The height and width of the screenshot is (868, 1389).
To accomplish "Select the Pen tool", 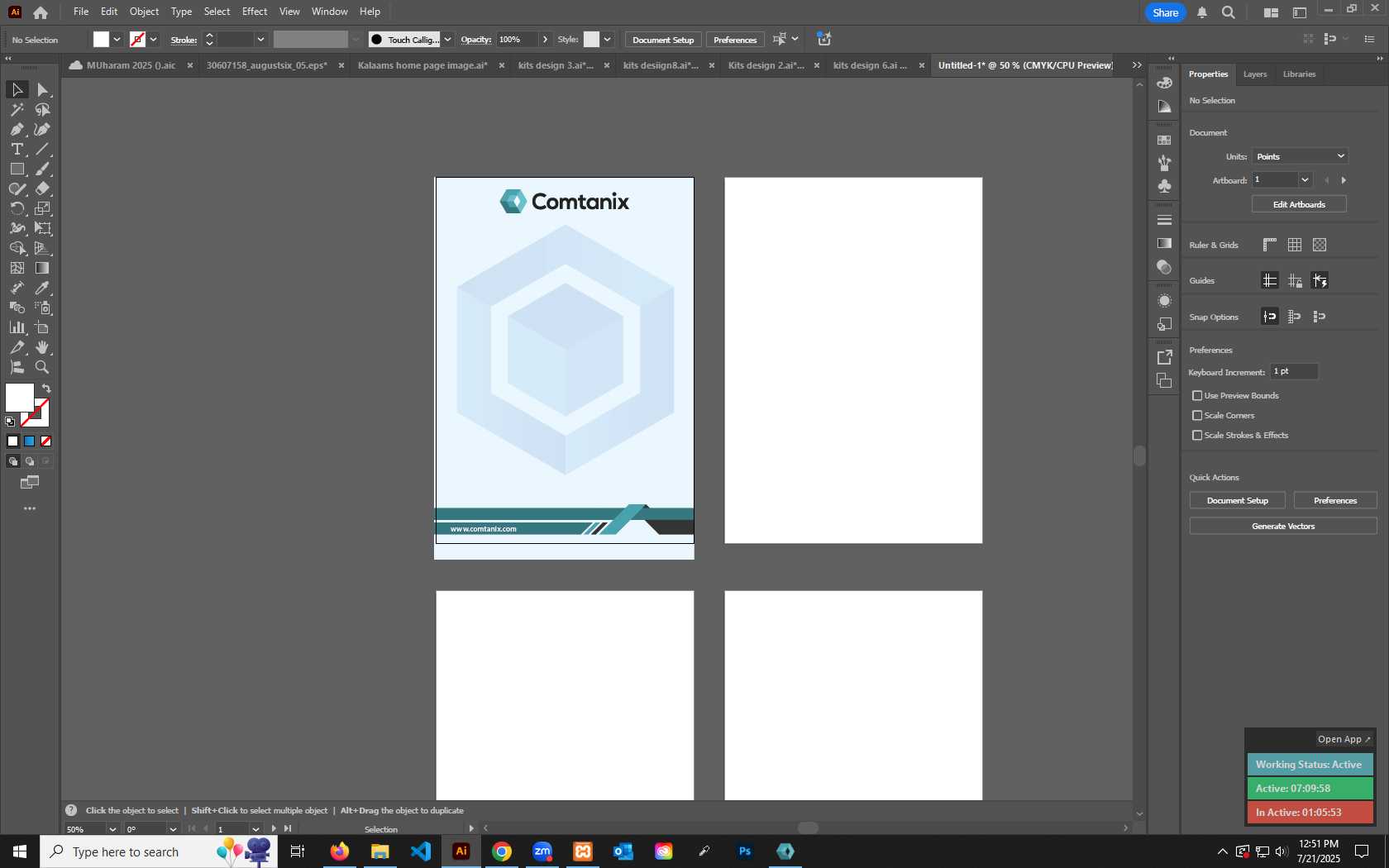I will pos(17,129).
